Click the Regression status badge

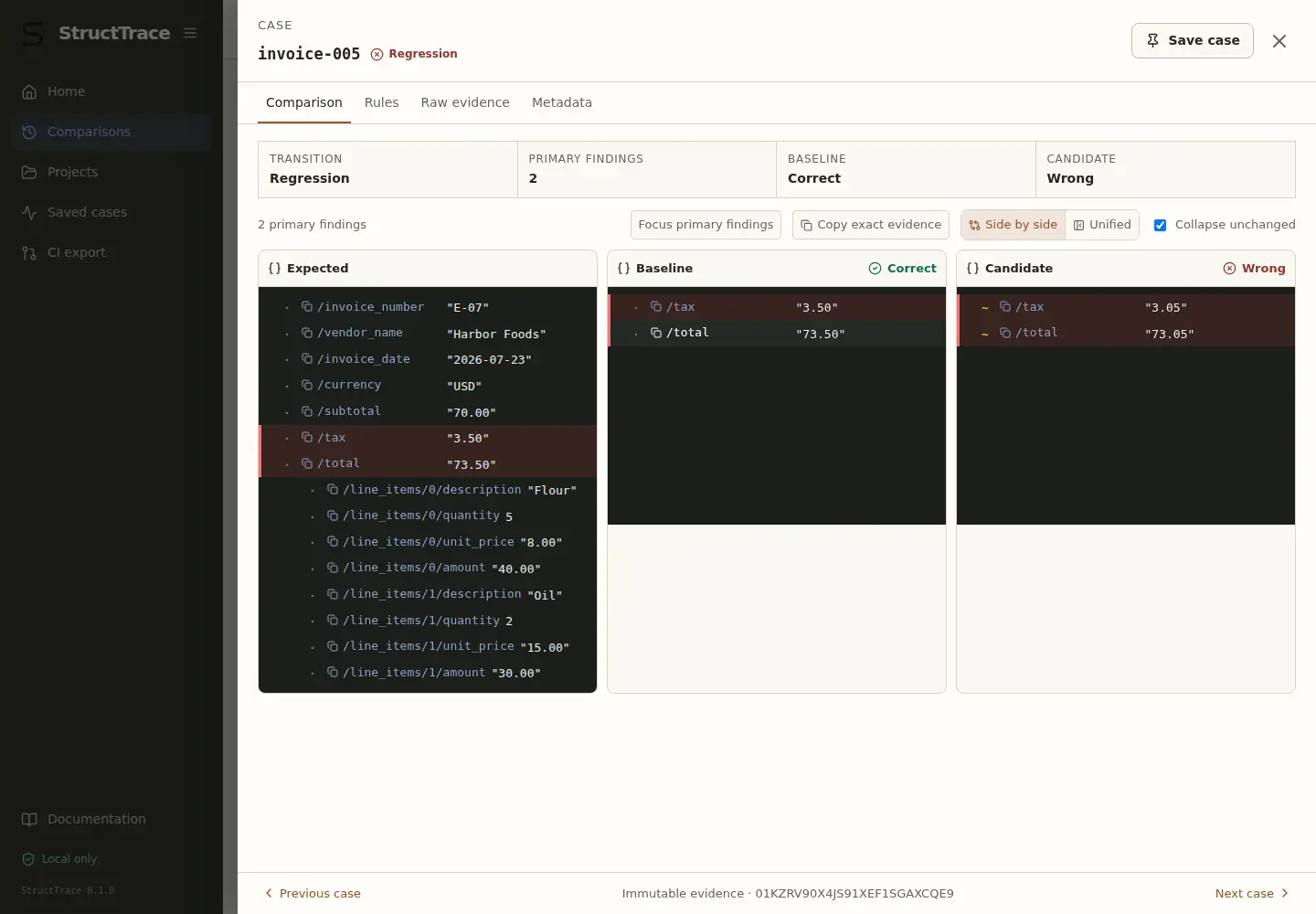[x=414, y=54]
